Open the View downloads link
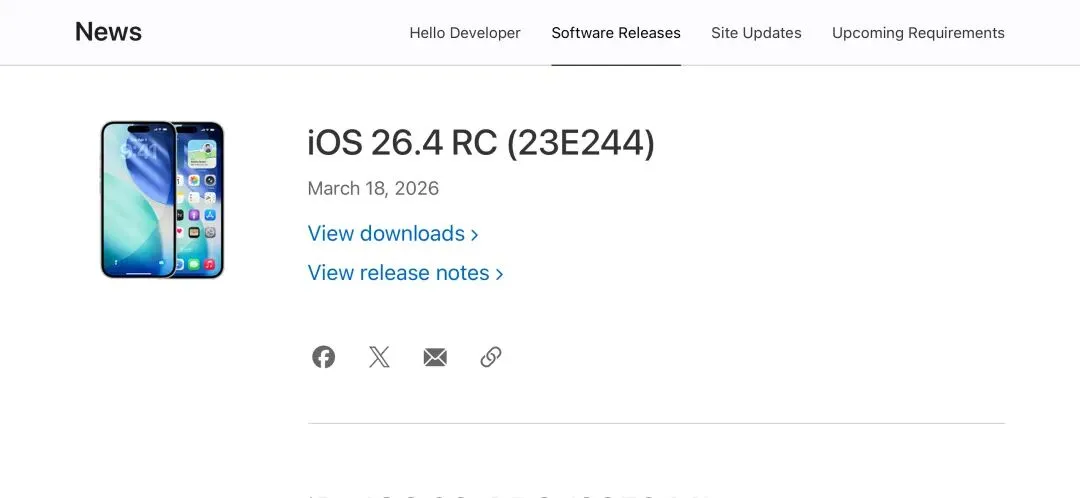 click(393, 234)
